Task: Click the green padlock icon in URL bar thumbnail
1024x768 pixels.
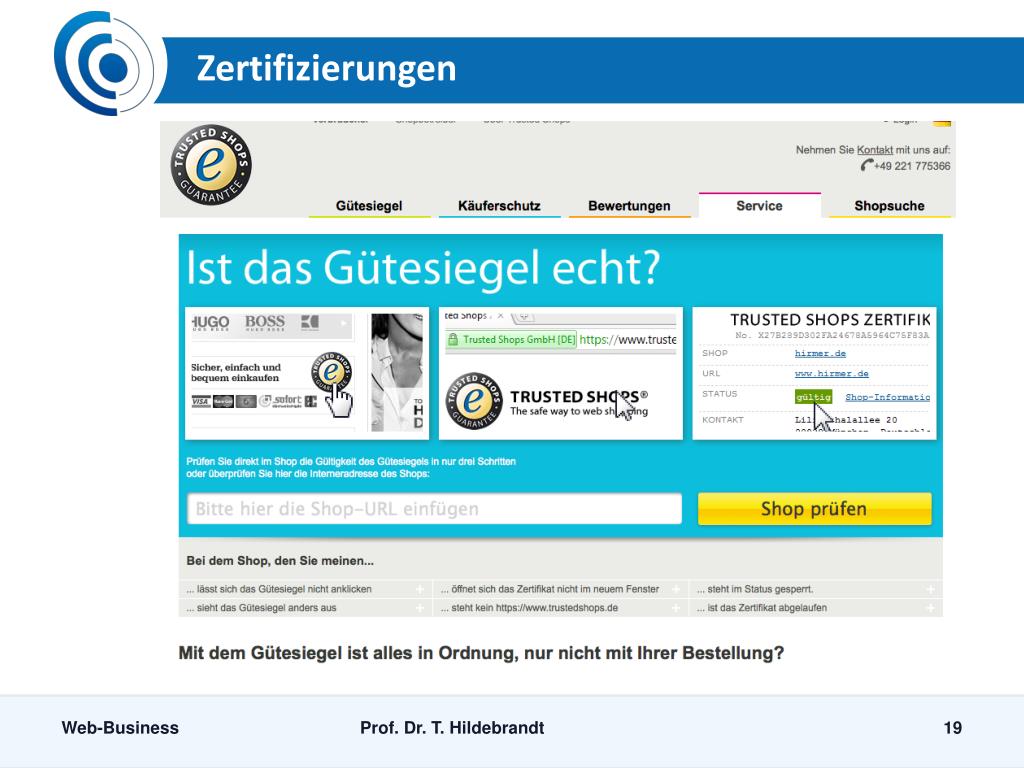Action: pos(453,340)
